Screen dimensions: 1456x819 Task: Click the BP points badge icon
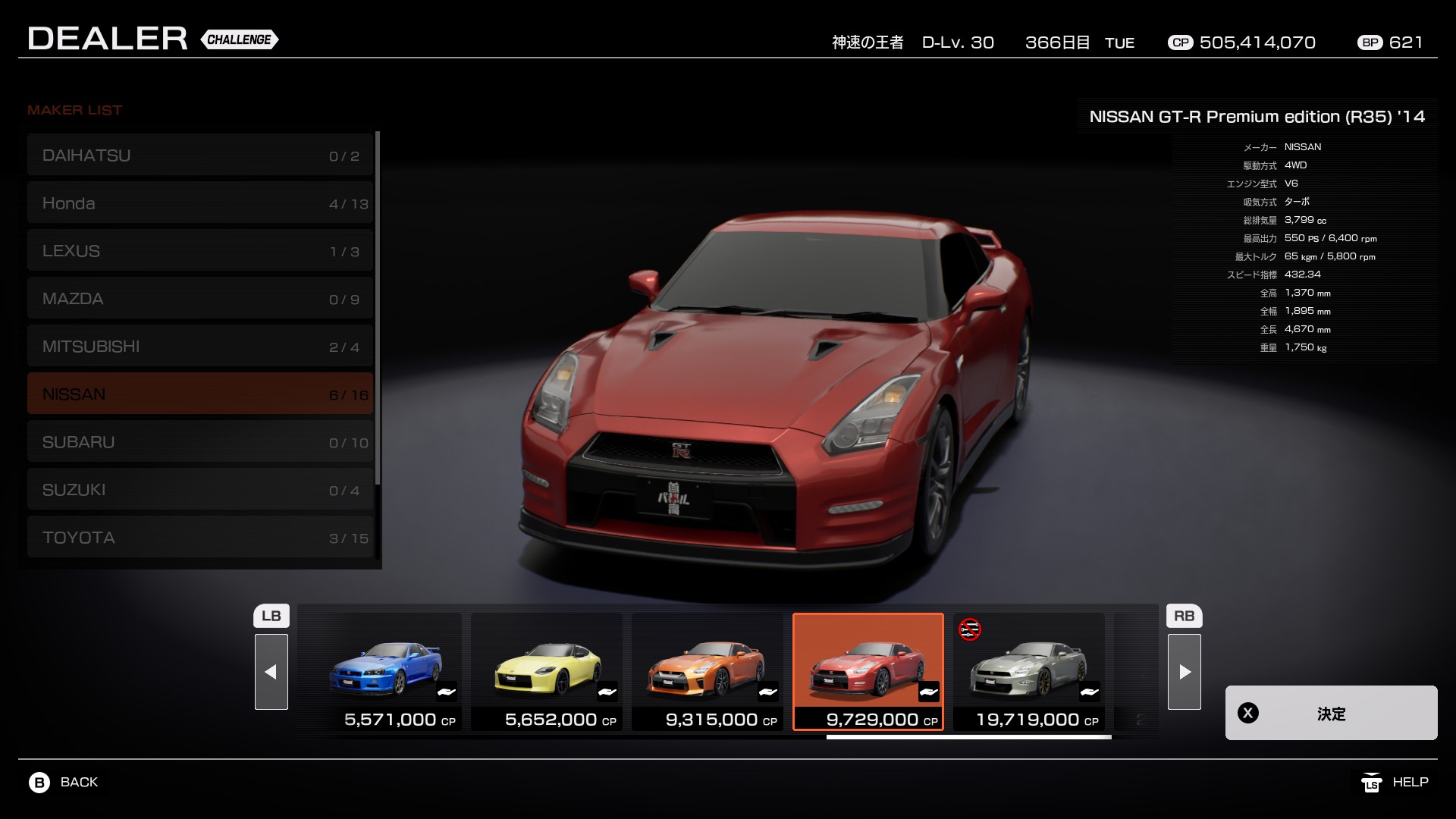(1370, 42)
